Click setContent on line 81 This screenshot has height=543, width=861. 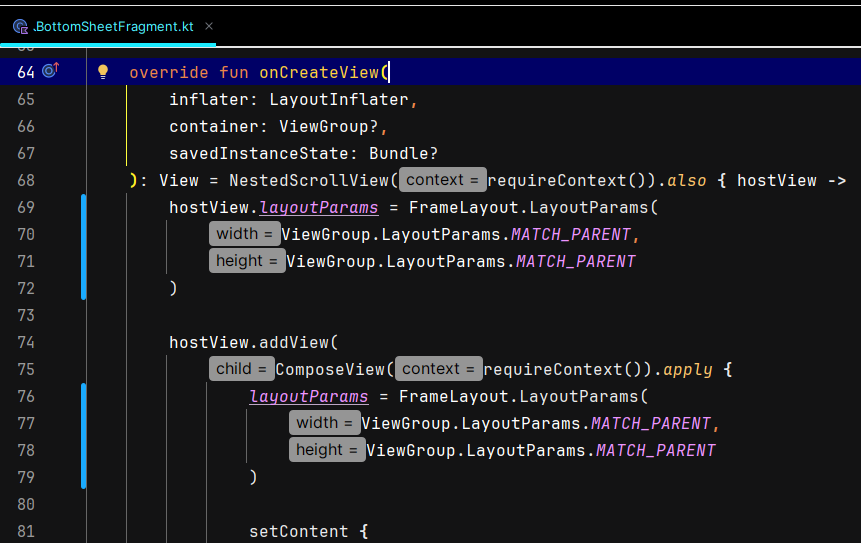(x=299, y=531)
